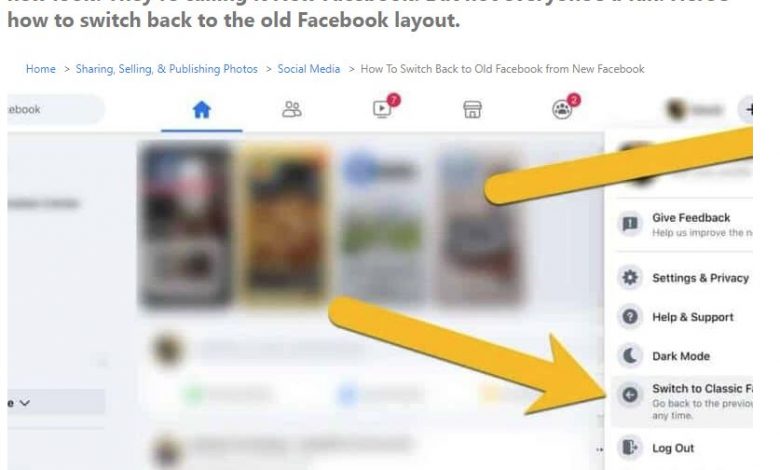780x470 pixels.
Task: Click the Facebook search field
Action: (56, 109)
